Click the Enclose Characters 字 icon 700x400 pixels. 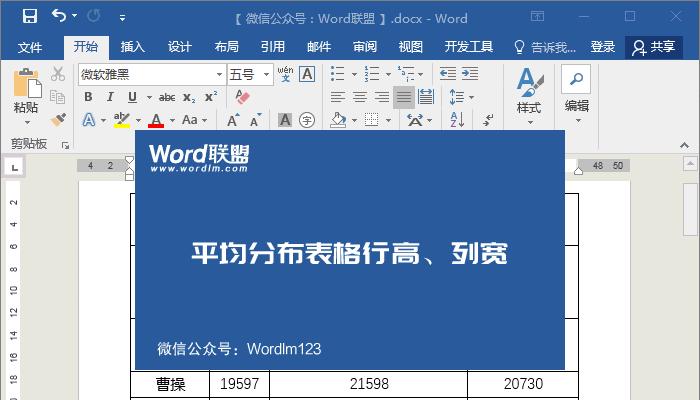(x=307, y=120)
